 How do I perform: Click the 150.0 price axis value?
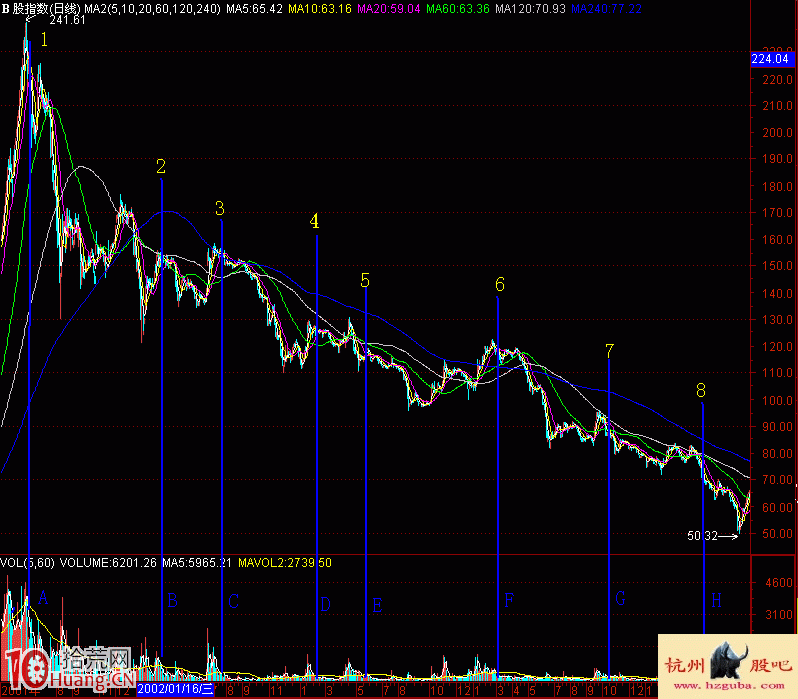tap(777, 266)
